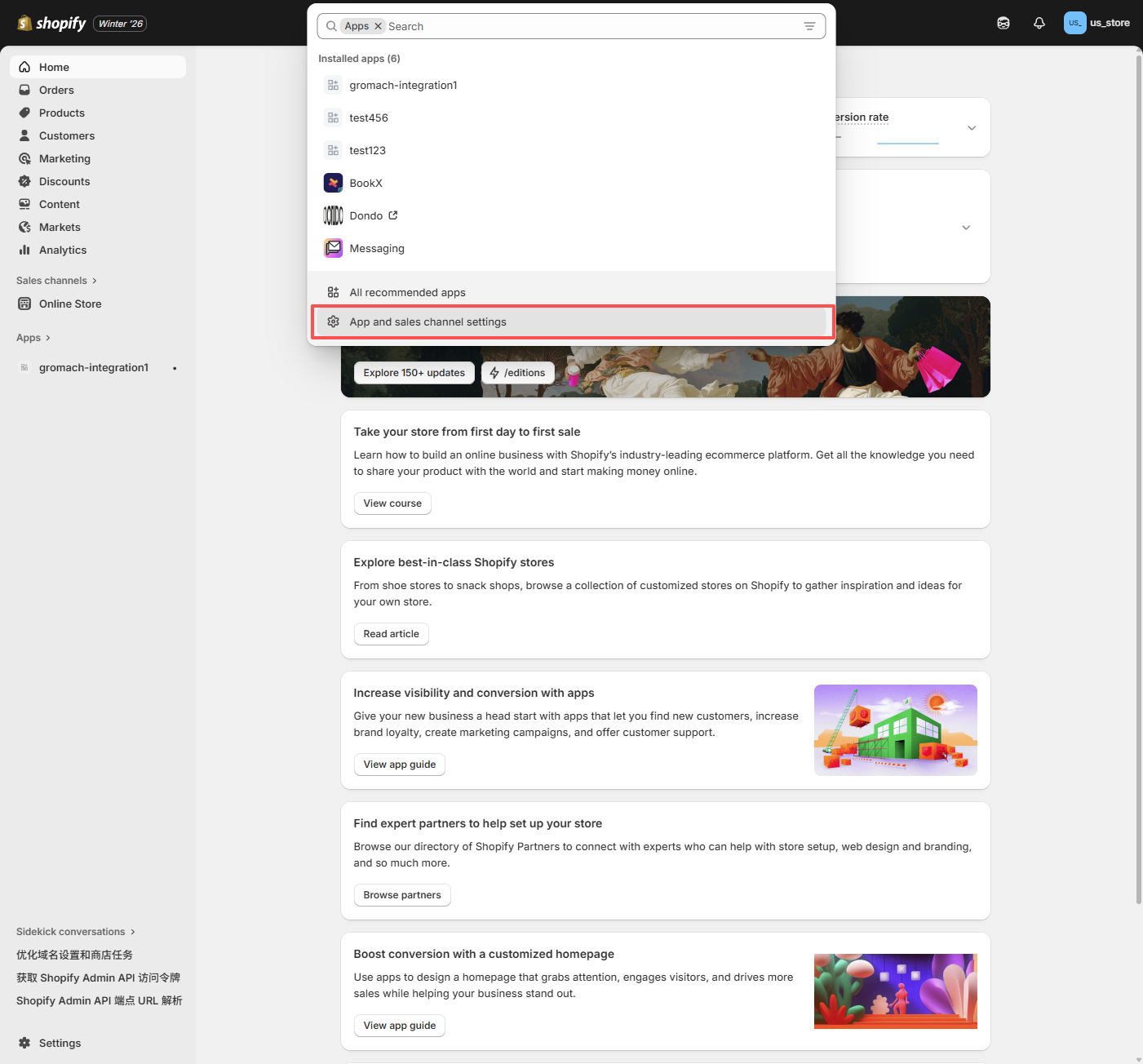Click Explore 150+ updates button
Screen dimensions: 1143x1064
pos(414,373)
